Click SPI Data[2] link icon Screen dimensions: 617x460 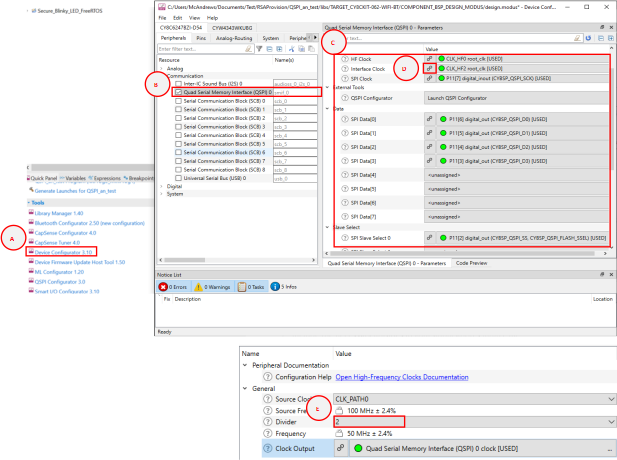(429, 147)
